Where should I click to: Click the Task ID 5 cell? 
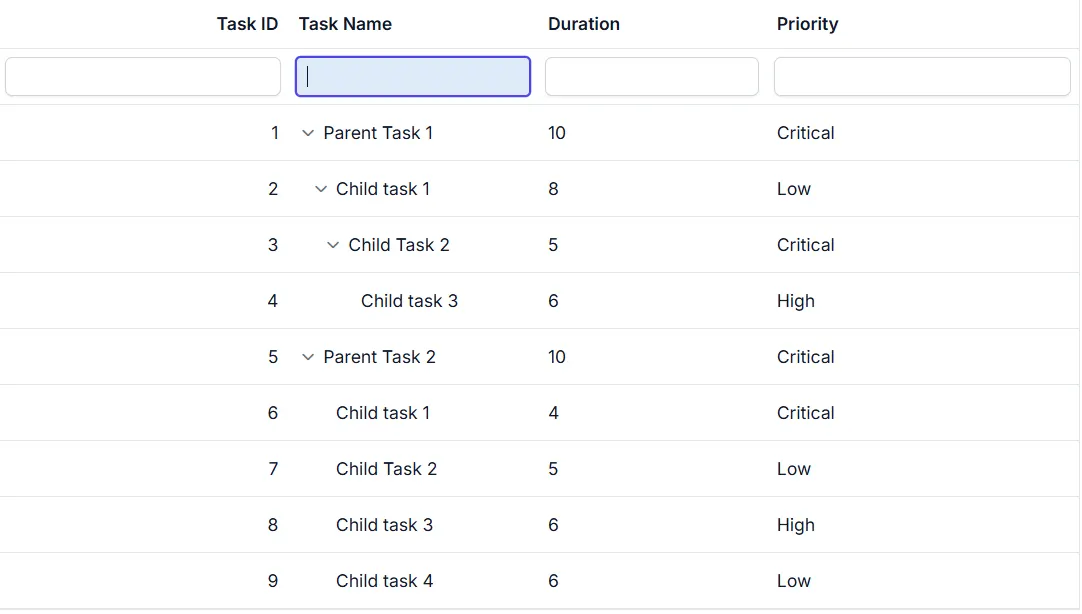point(273,357)
